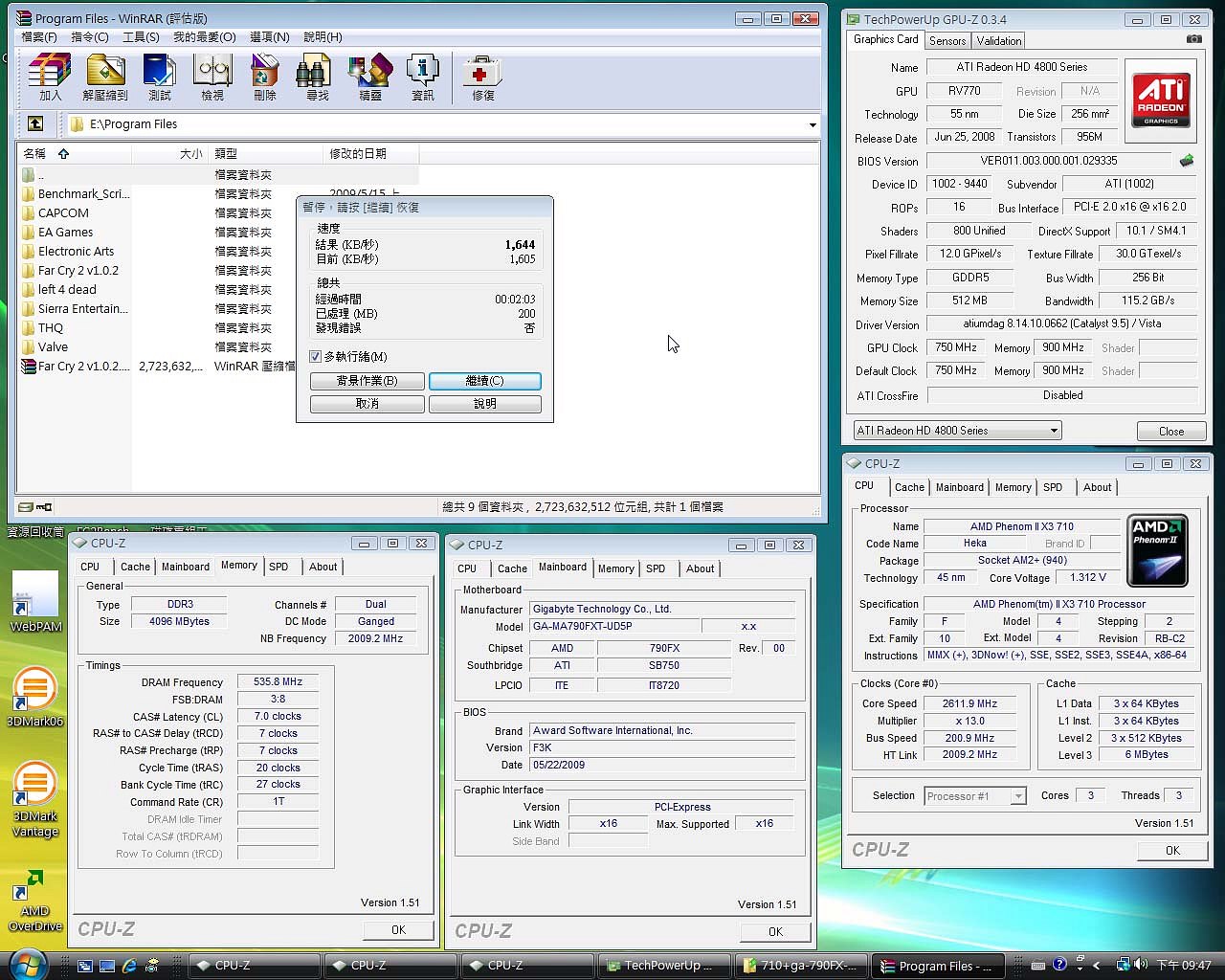Open the Tools (工具) menu in WinRAR

tap(141, 36)
